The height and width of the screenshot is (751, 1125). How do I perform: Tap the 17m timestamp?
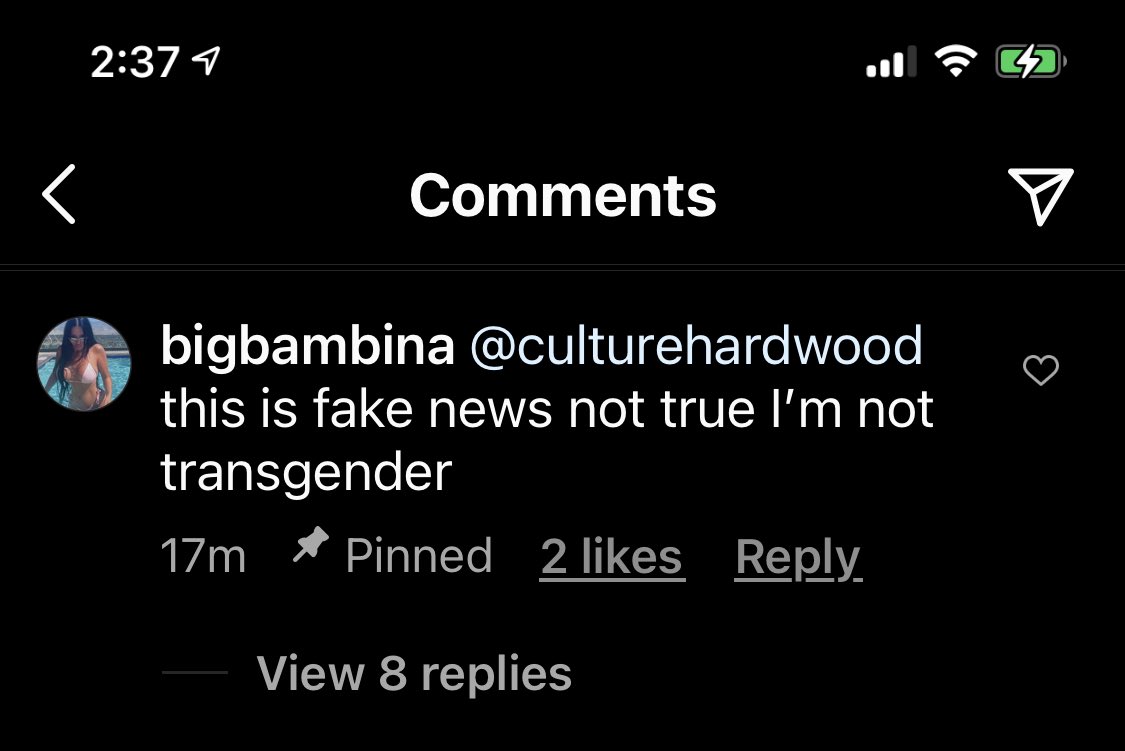203,556
